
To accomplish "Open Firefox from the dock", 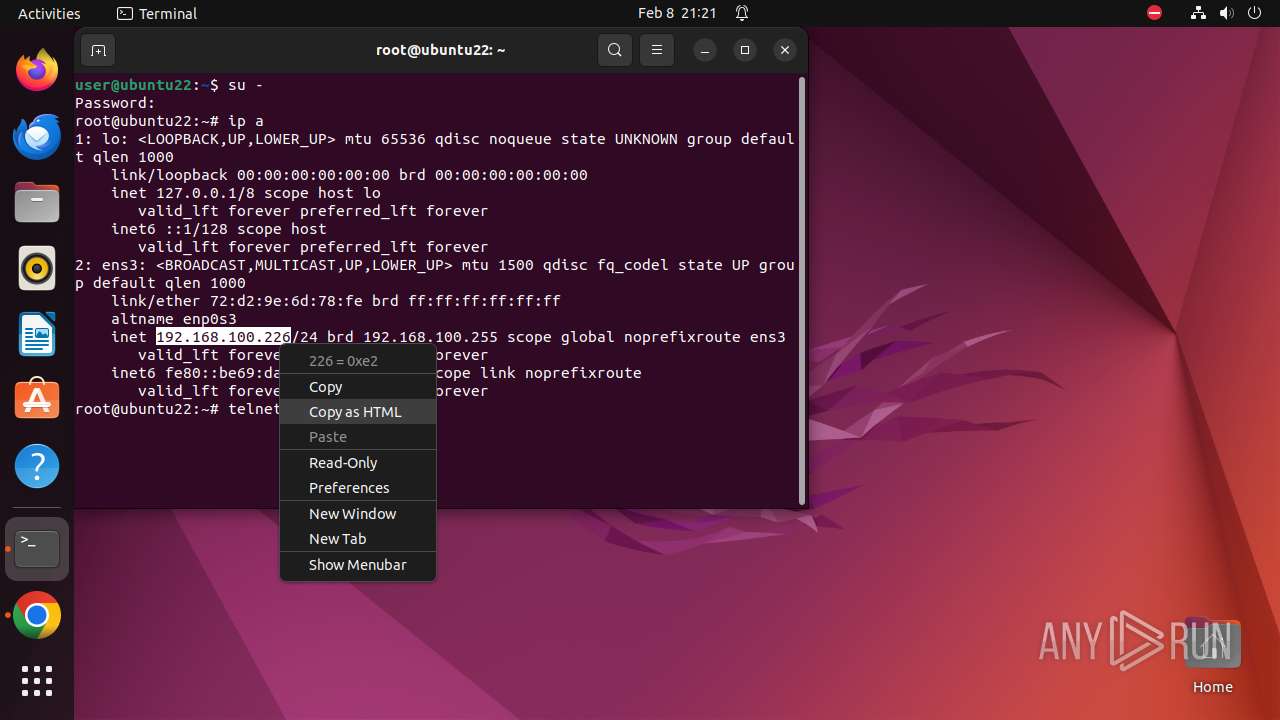I will click(x=37, y=70).
